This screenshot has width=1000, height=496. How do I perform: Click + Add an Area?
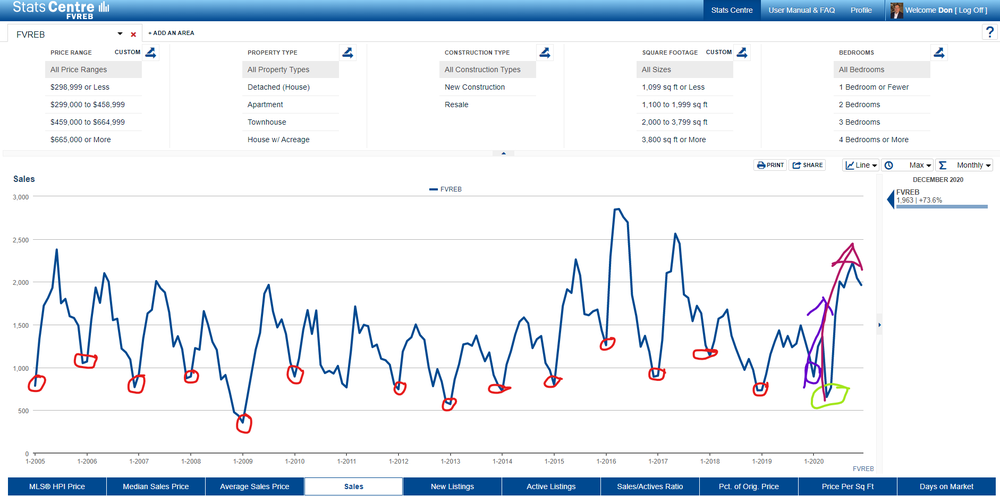(172, 33)
